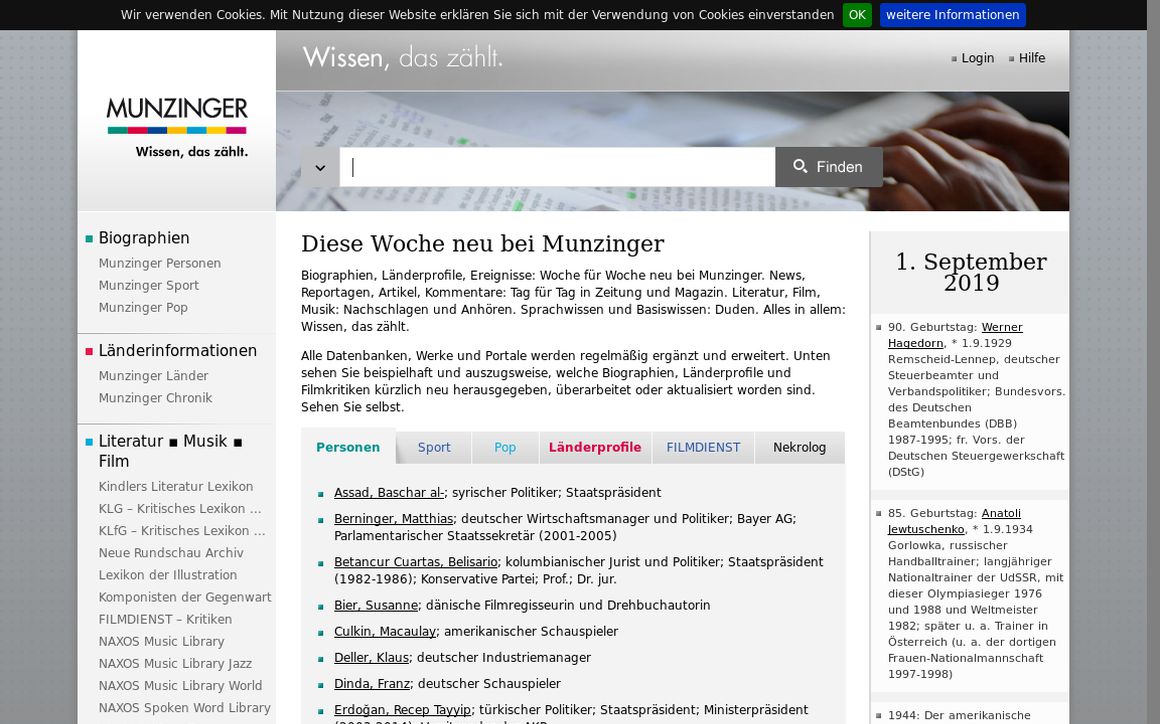Open the Länderinformationen section heading
The width and height of the screenshot is (1160, 724).
pyautogui.click(x=178, y=351)
